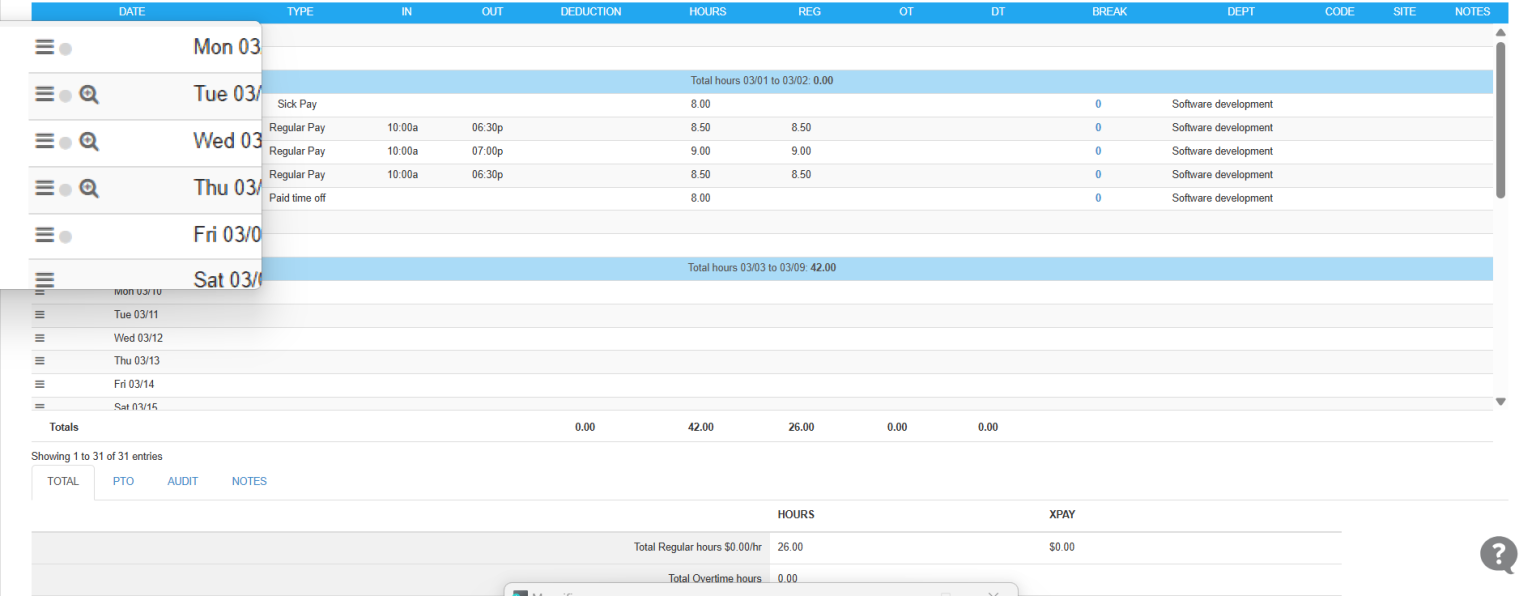Open the AUDIT tab
The image size is (1536, 596).
click(x=183, y=481)
